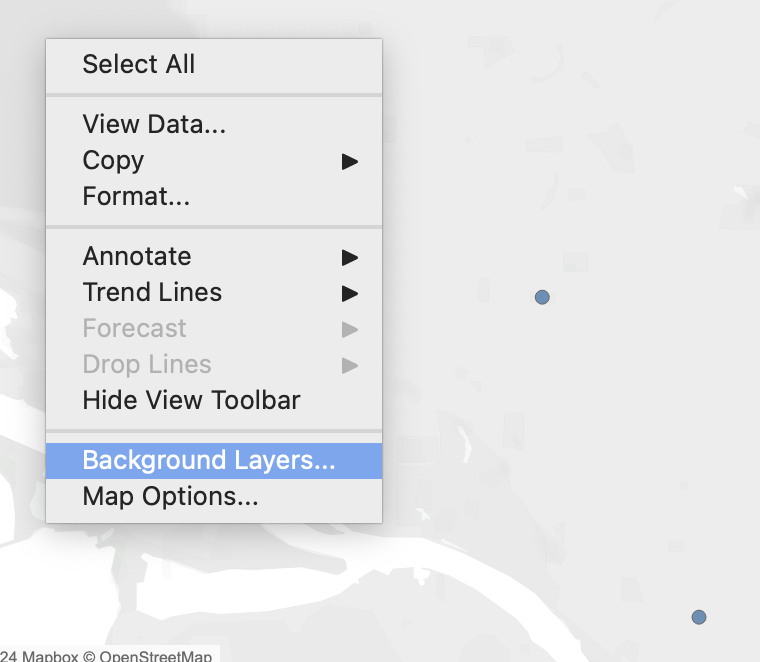Image resolution: width=760 pixels, height=662 pixels.
Task: Open Map Options... from the menu
Action: (170, 497)
